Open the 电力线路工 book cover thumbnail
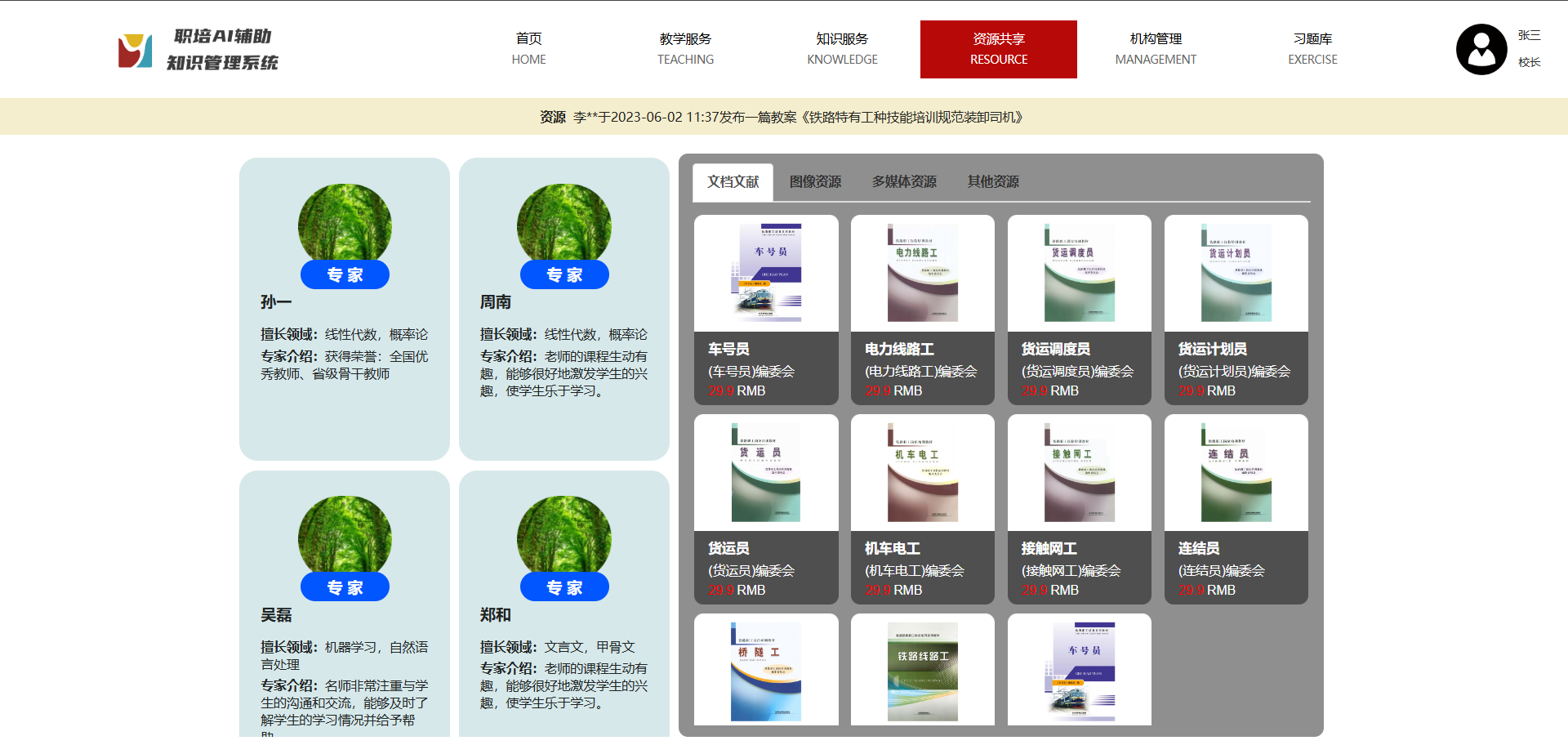1568x745 pixels. 923,272
